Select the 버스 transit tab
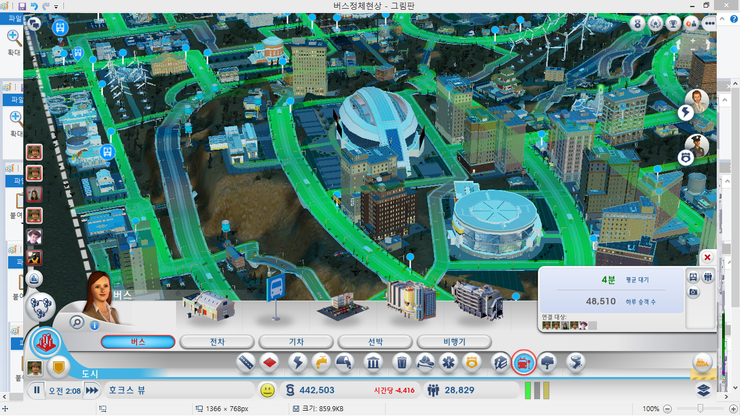Viewport: 740px width, 416px height. click(x=138, y=341)
